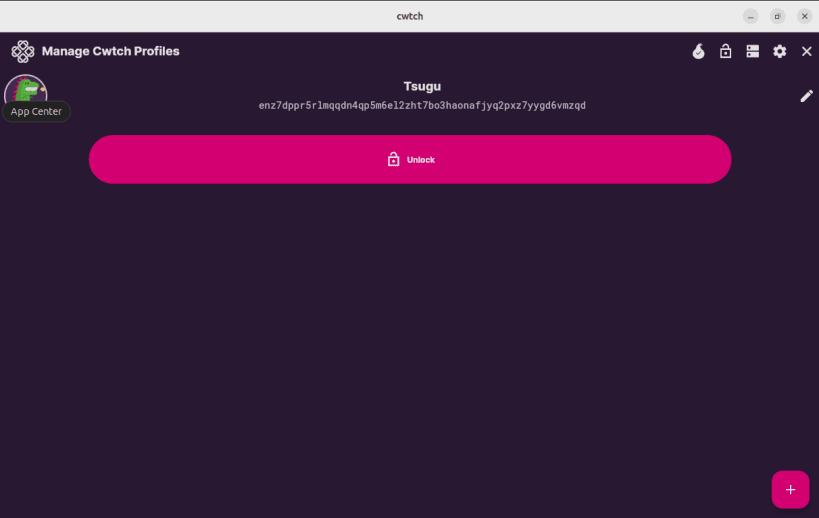Close the app with the toolbar X icon

point(806,51)
